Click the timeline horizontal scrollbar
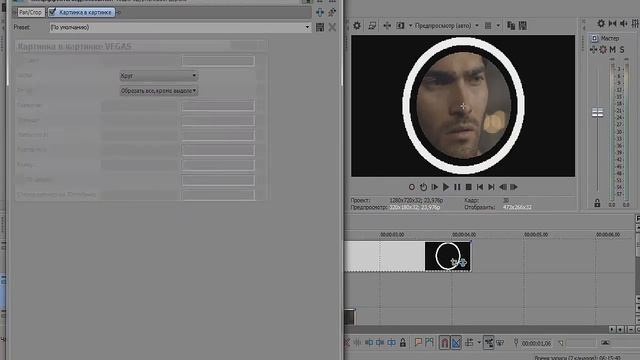640x360 pixels. pyautogui.click(x=476, y=329)
